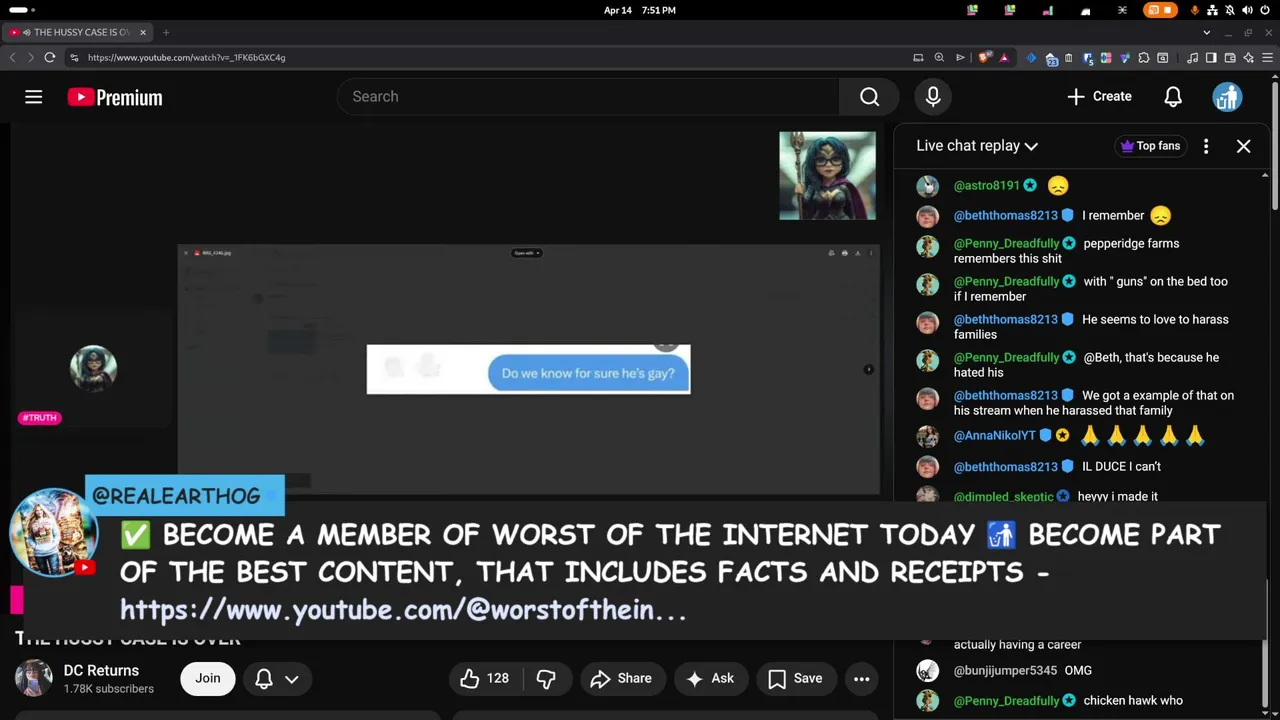1280x720 pixels.
Task: View site settings next to the URL
Action: pyautogui.click(x=75, y=57)
